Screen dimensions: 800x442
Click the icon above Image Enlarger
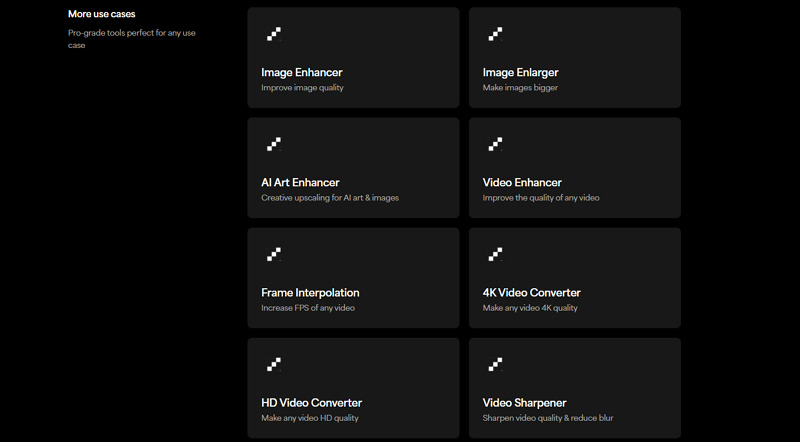click(x=495, y=34)
